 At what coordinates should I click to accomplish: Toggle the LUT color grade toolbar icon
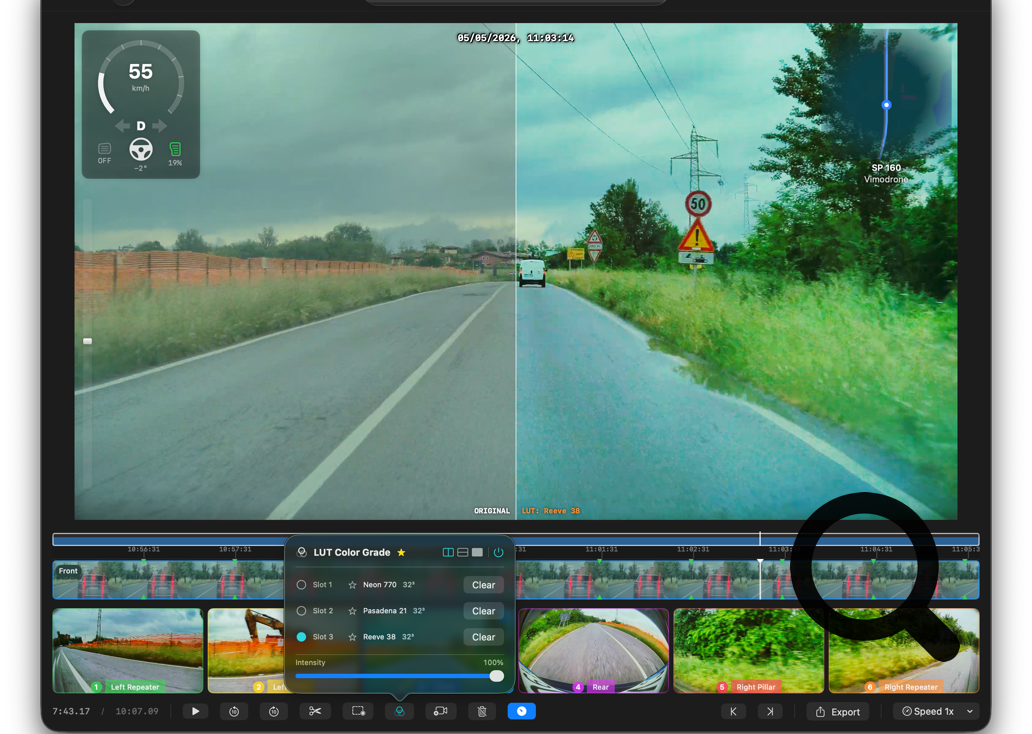[400, 711]
